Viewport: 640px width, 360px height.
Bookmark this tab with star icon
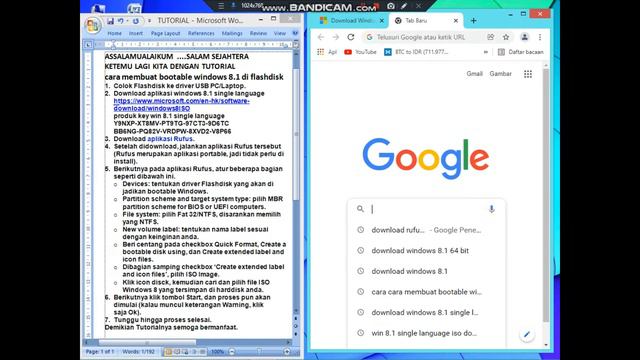[506, 37]
